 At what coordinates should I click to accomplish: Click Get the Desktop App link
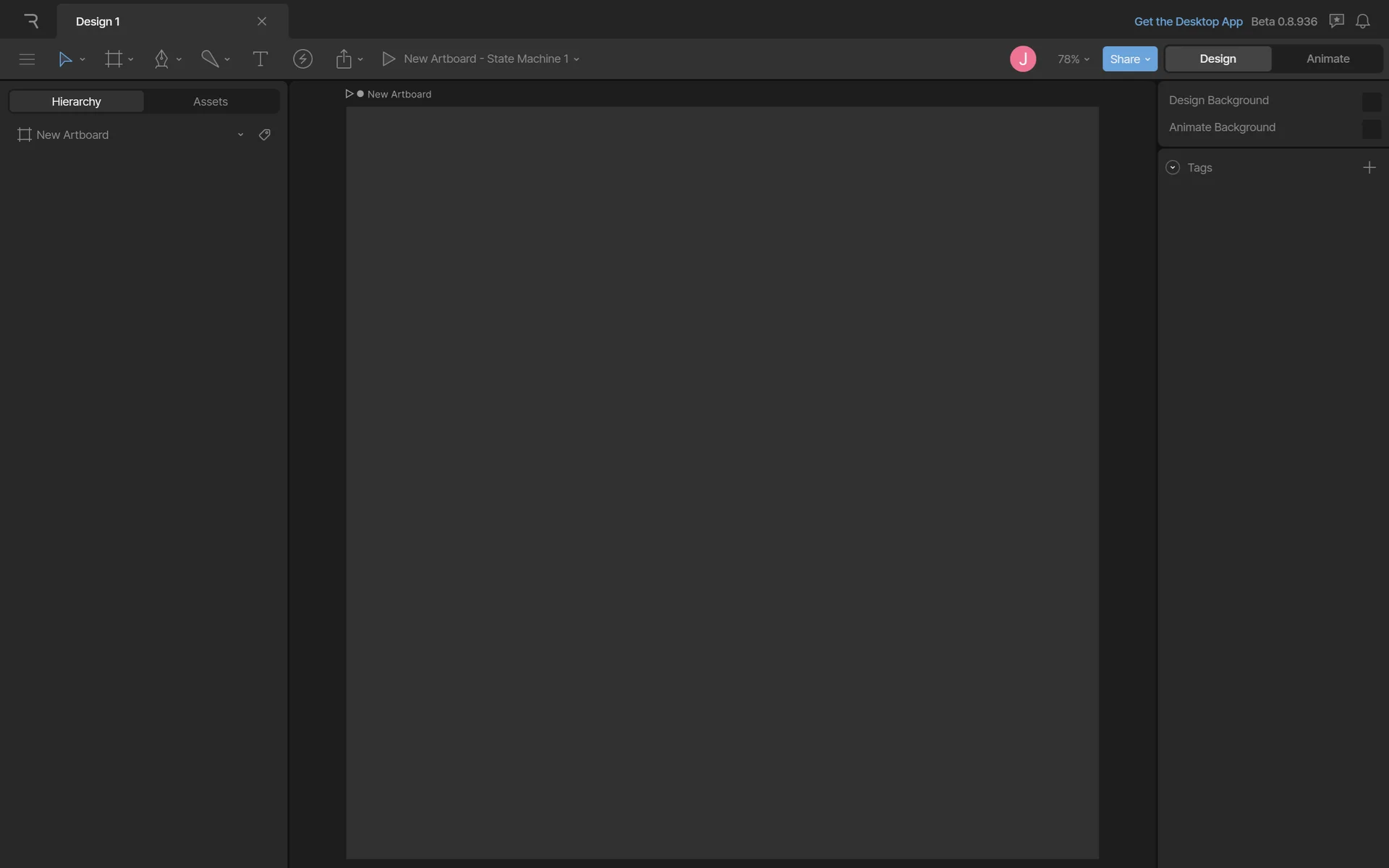[1188, 22]
